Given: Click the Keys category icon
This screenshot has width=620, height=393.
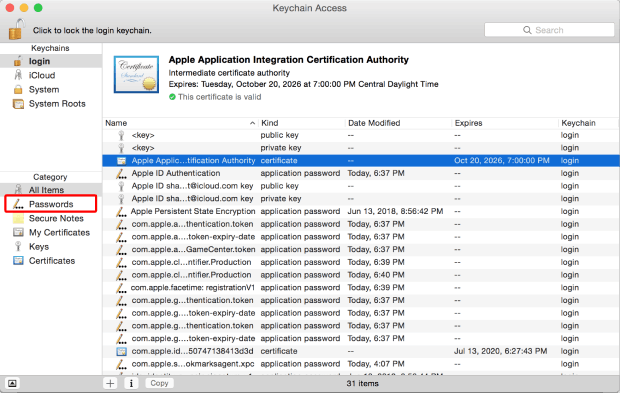Looking at the screenshot, I should 18,247.
